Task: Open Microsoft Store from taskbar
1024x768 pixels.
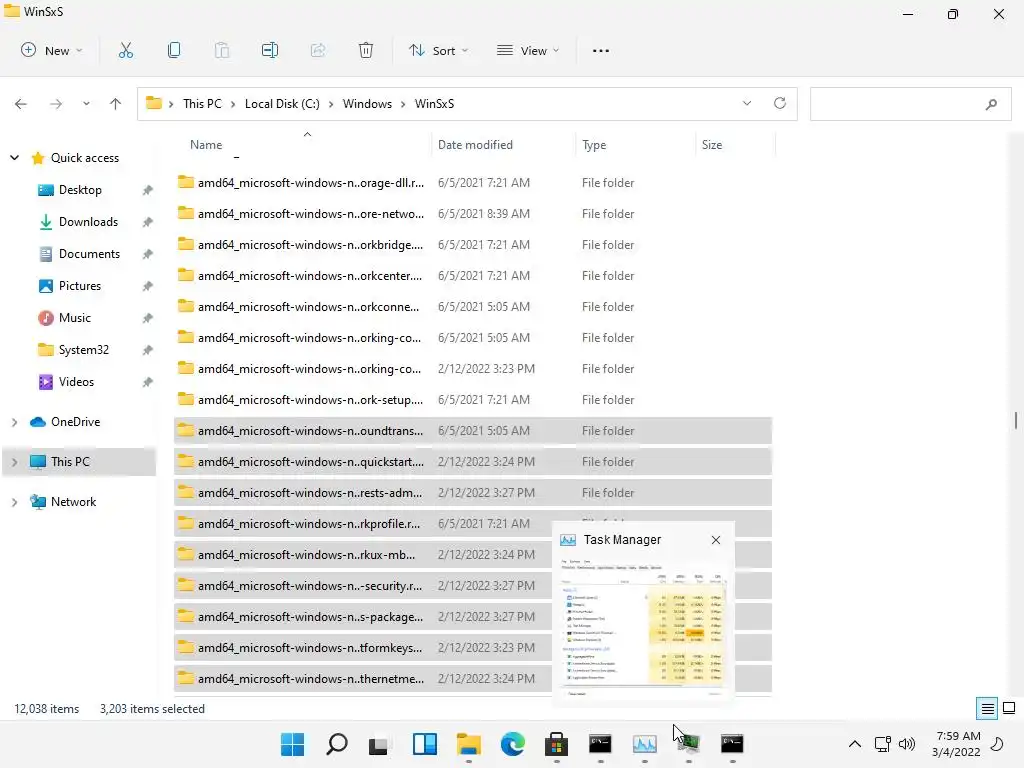Action: click(556, 744)
